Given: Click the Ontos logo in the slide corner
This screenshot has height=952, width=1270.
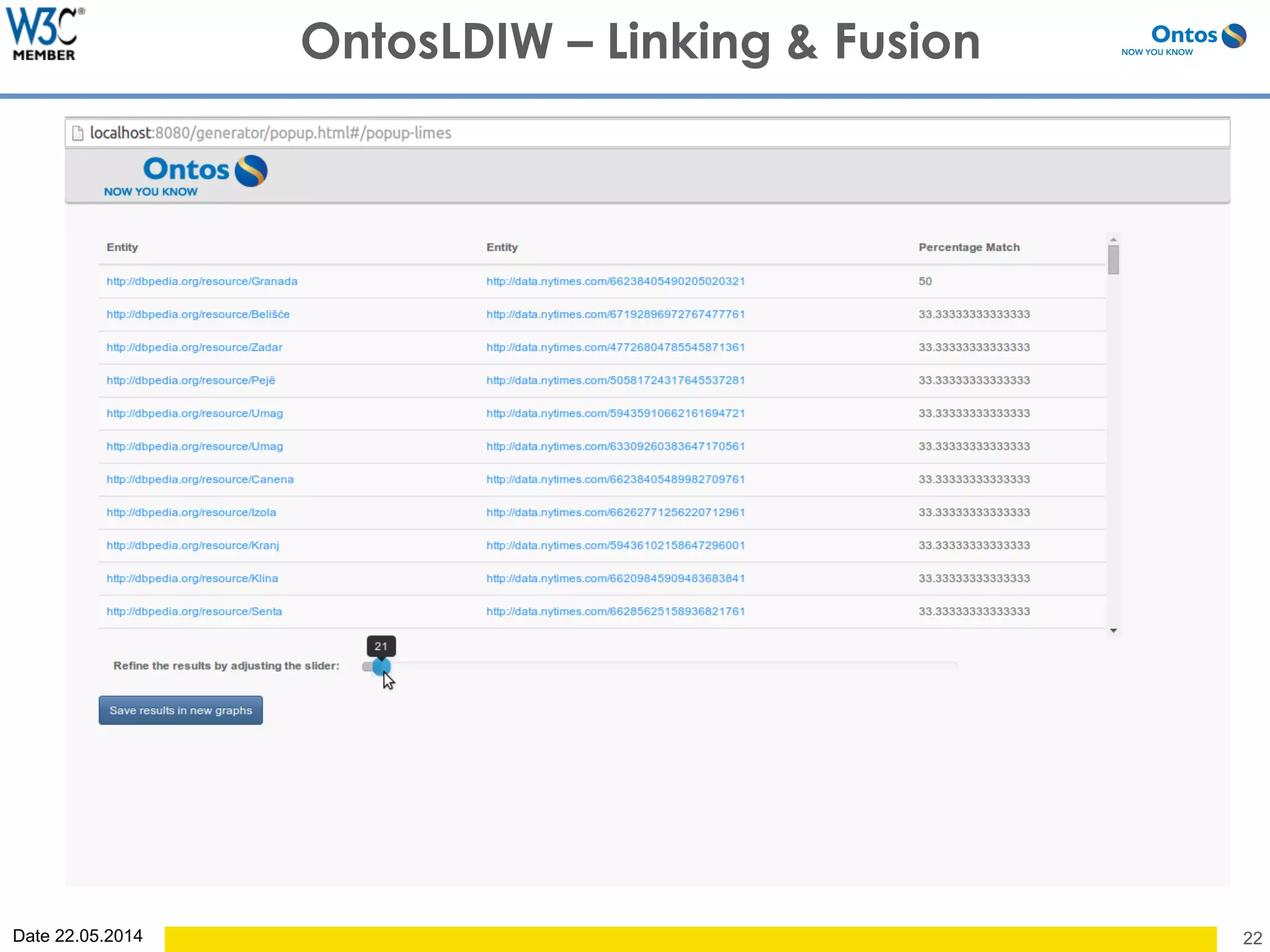Looking at the screenshot, I should pyautogui.click(x=1184, y=40).
